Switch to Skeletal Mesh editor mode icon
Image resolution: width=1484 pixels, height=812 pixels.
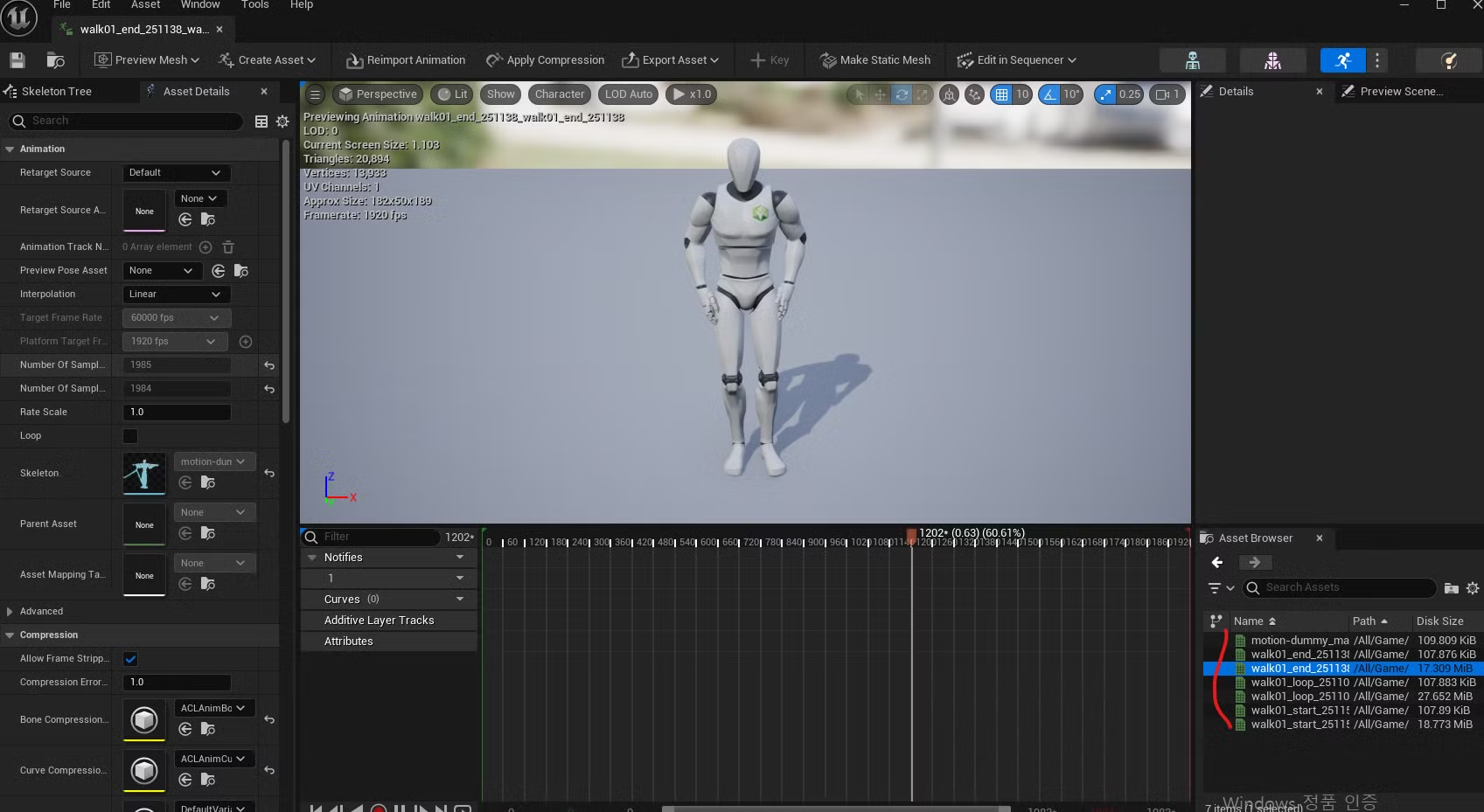point(1272,60)
